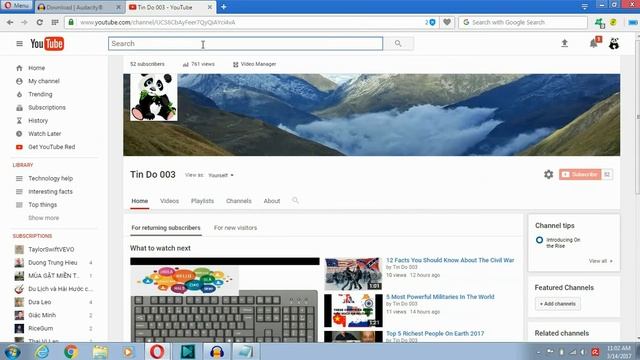
Task: Play the featured keyboard video thumbnail
Action: click(x=224, y=300)
